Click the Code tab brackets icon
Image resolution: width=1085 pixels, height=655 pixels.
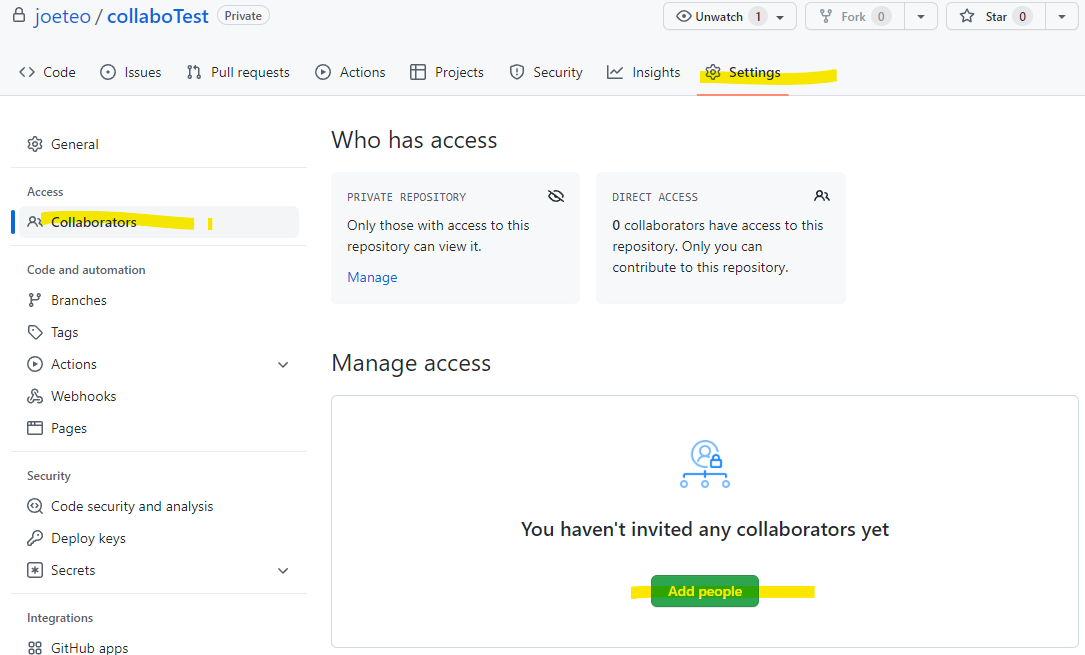coord(27,72)
